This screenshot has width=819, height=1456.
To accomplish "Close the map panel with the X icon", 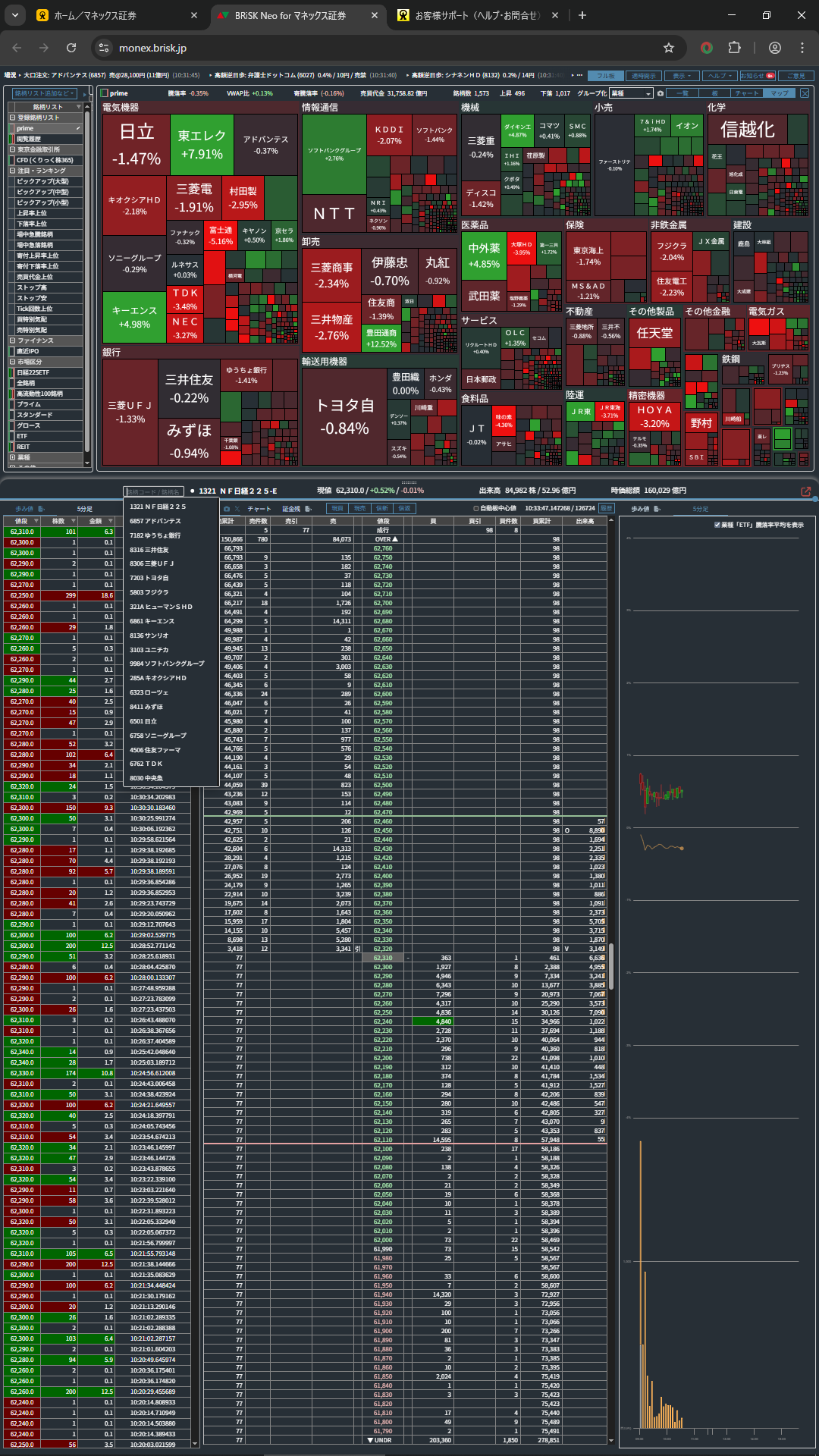I will (805, 93).
